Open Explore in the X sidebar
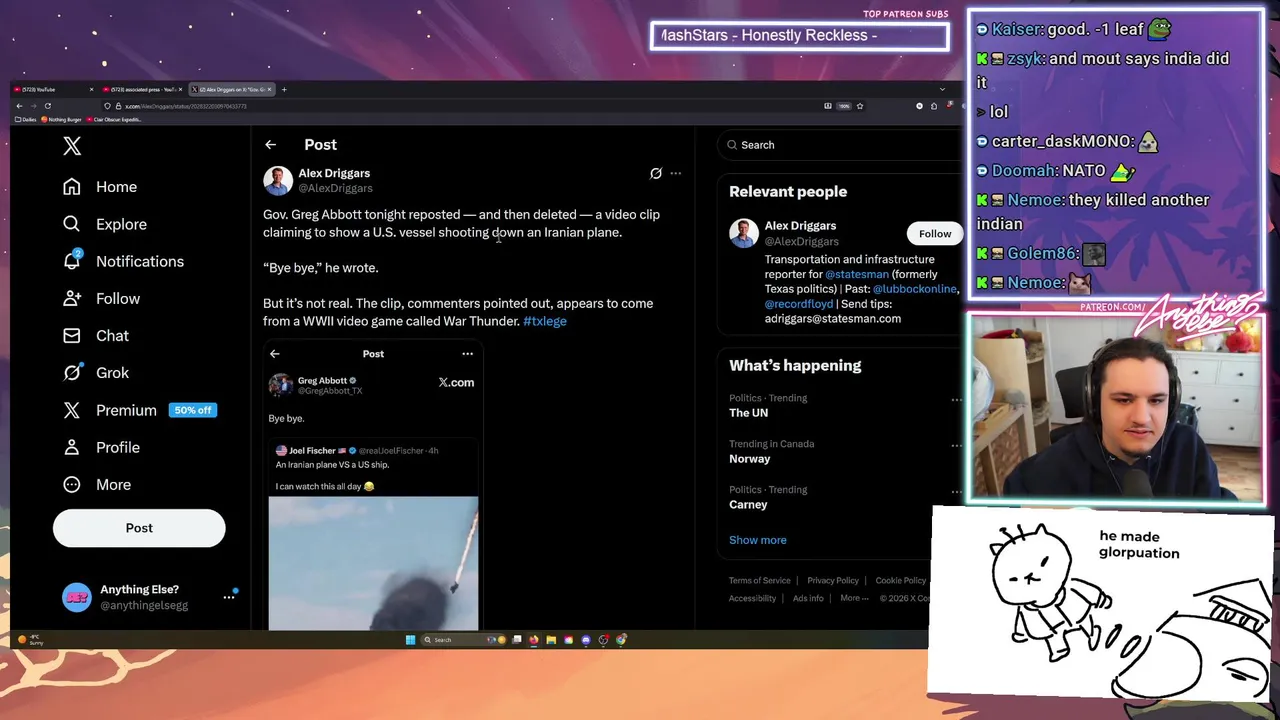This screenshot has height=720, width=1280. click(104, 224)
